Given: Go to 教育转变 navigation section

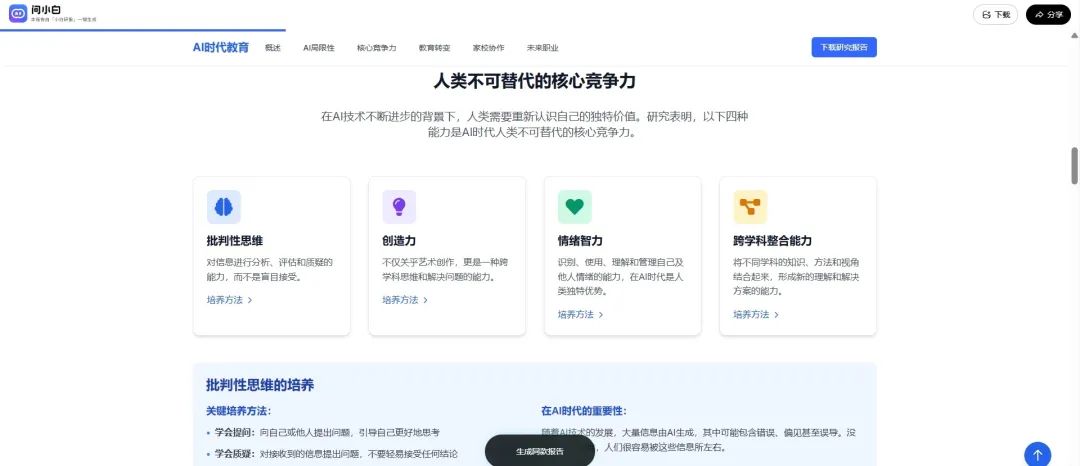Looking at the screenshot, I should tap(435, 48).
